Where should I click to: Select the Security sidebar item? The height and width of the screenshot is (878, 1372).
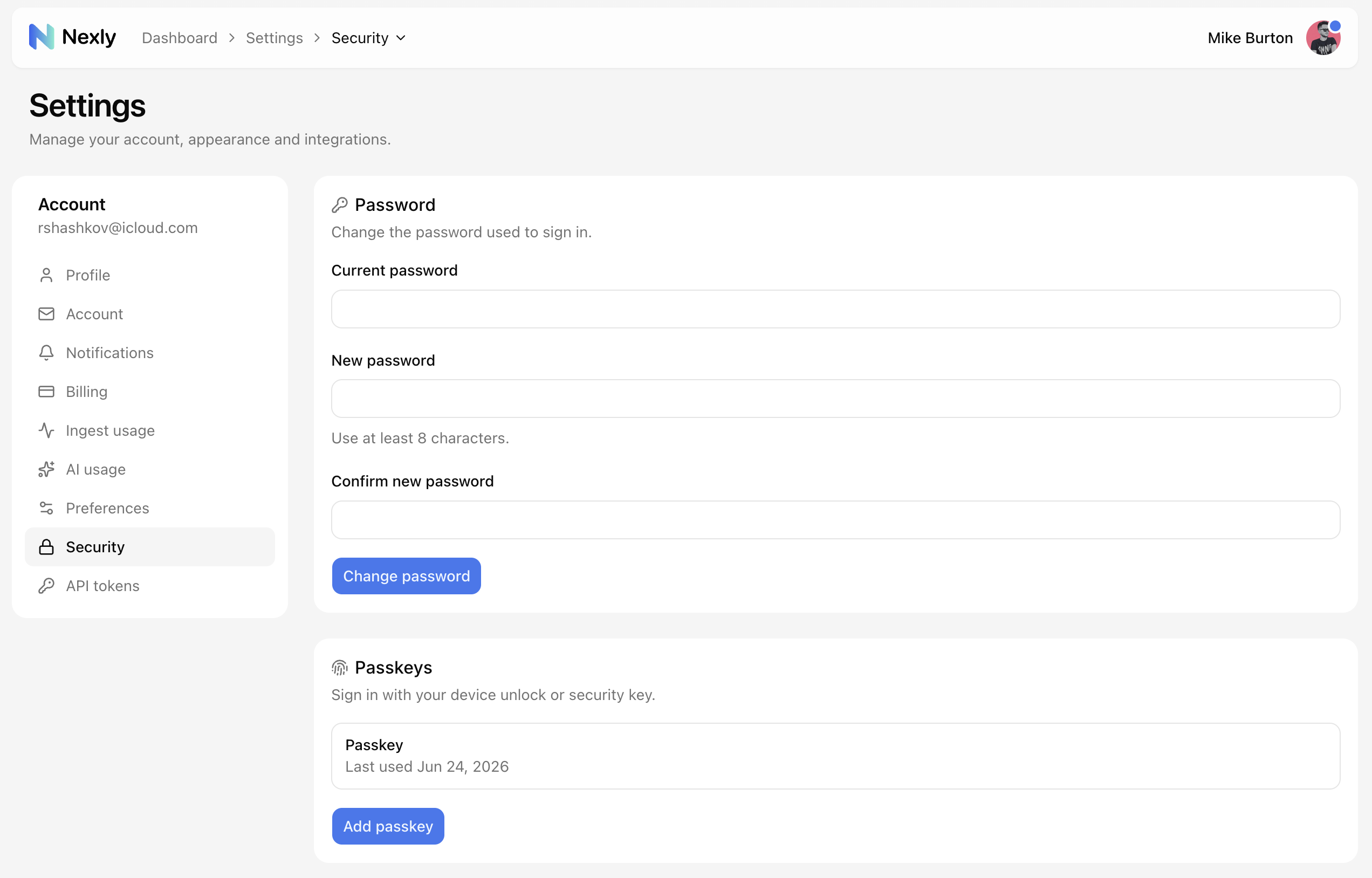pos(150,547)
